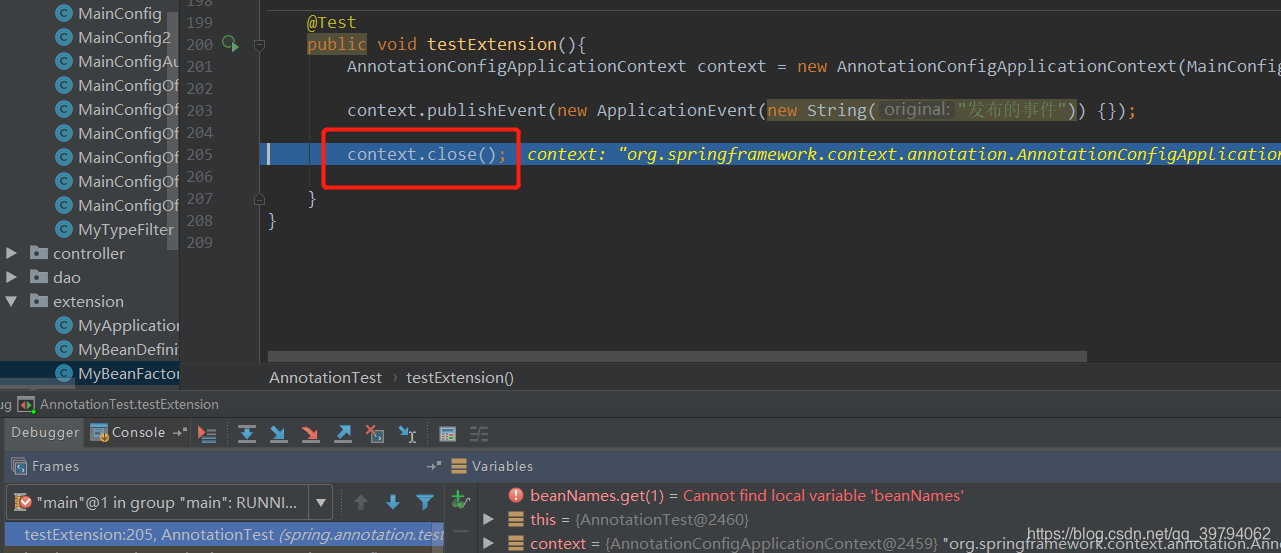Image resolution: width=1281 pixels, height=553 pixels.
Task: Click the Step Into debugger icon
Action: 279,433
